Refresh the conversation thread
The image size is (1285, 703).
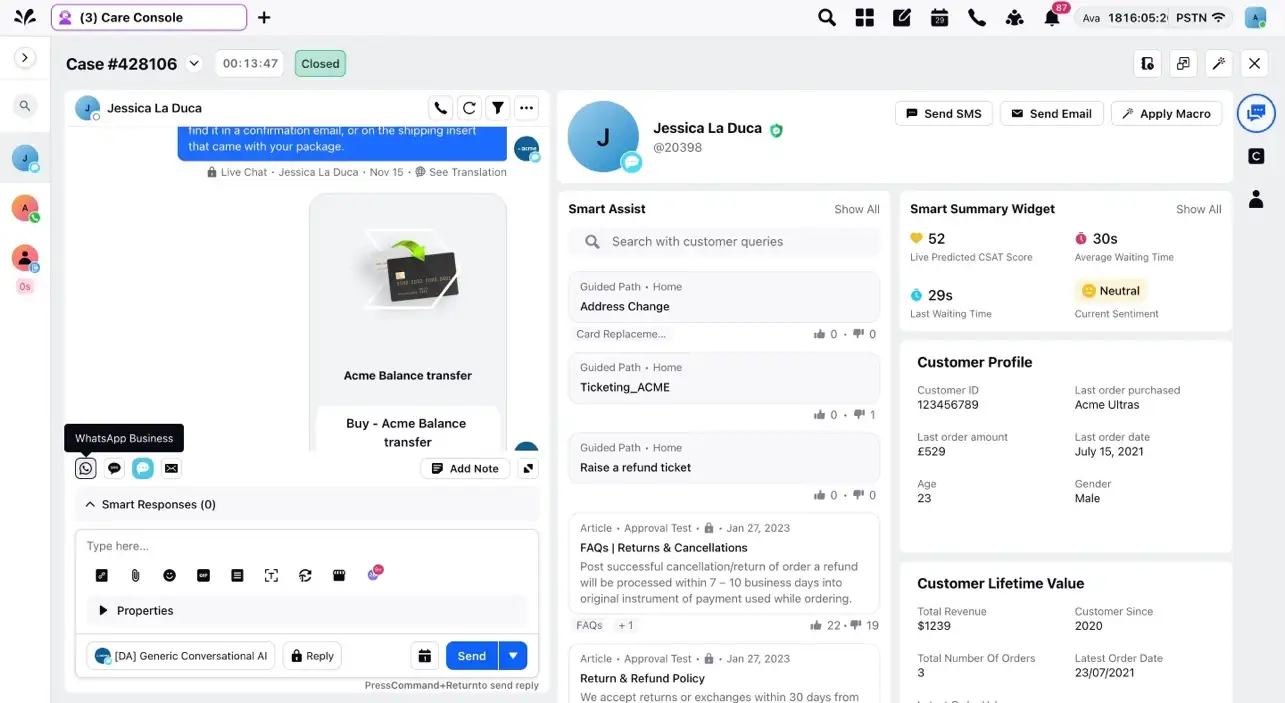(x=469, y=107)
